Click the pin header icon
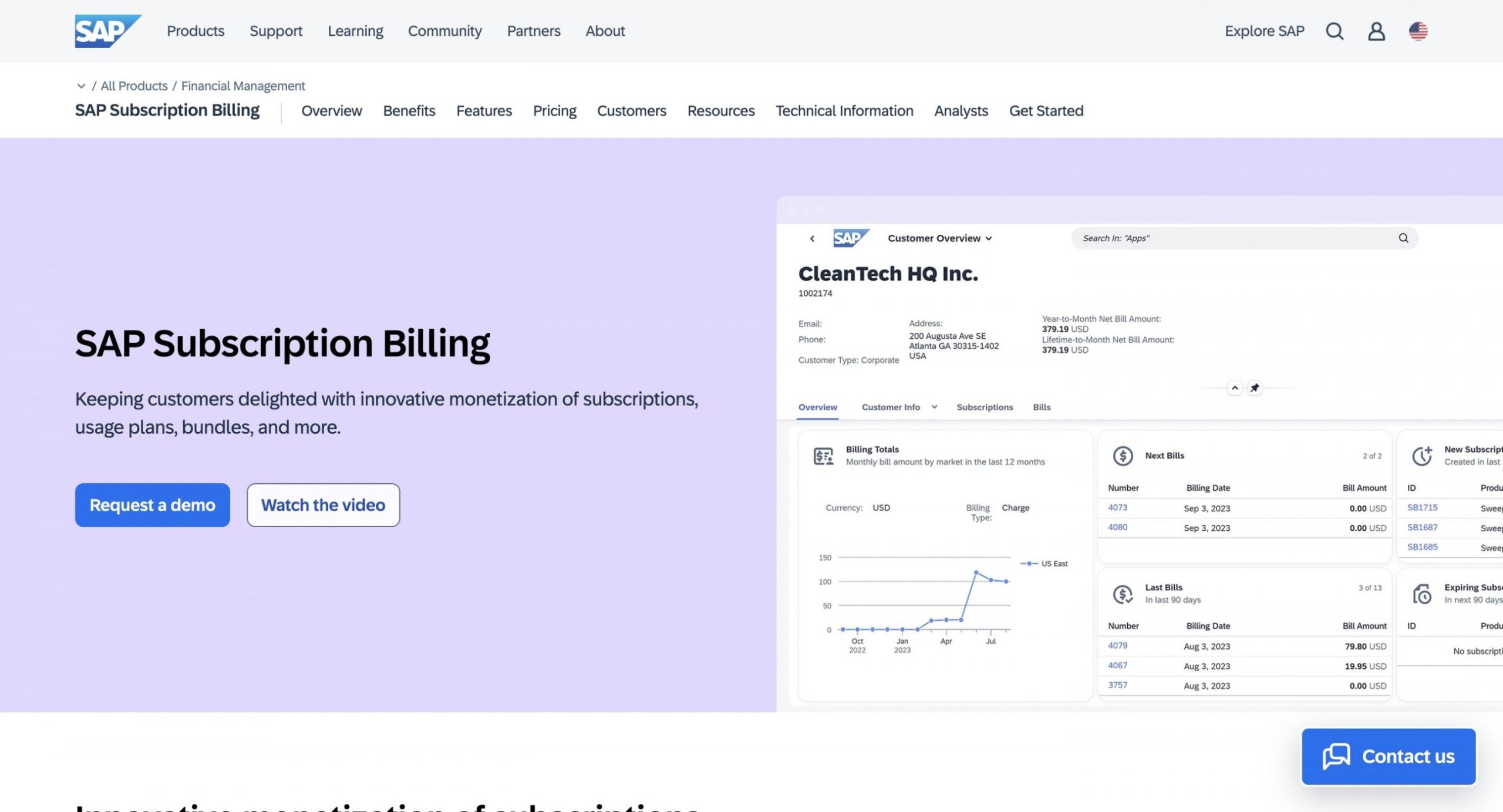This screenshot has width=1503, height=812. [1255, 388]
